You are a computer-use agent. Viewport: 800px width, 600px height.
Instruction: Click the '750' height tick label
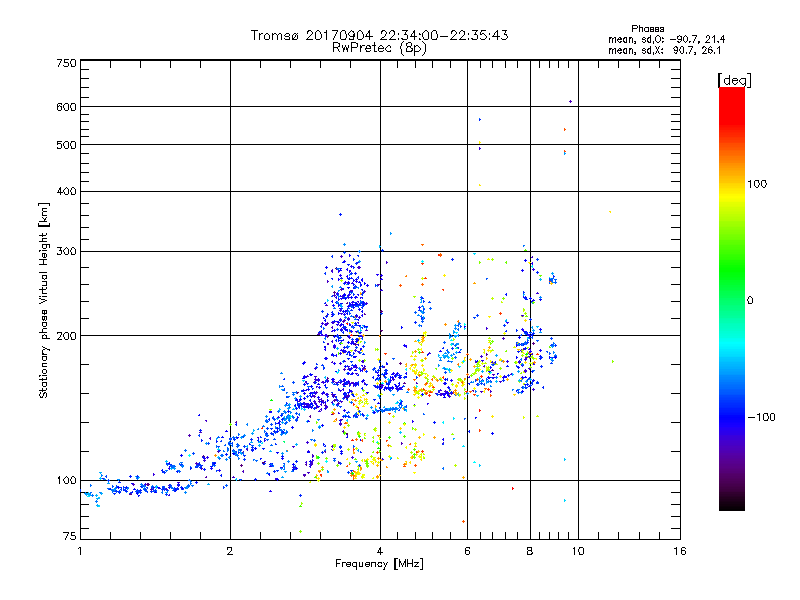point(66,63)
